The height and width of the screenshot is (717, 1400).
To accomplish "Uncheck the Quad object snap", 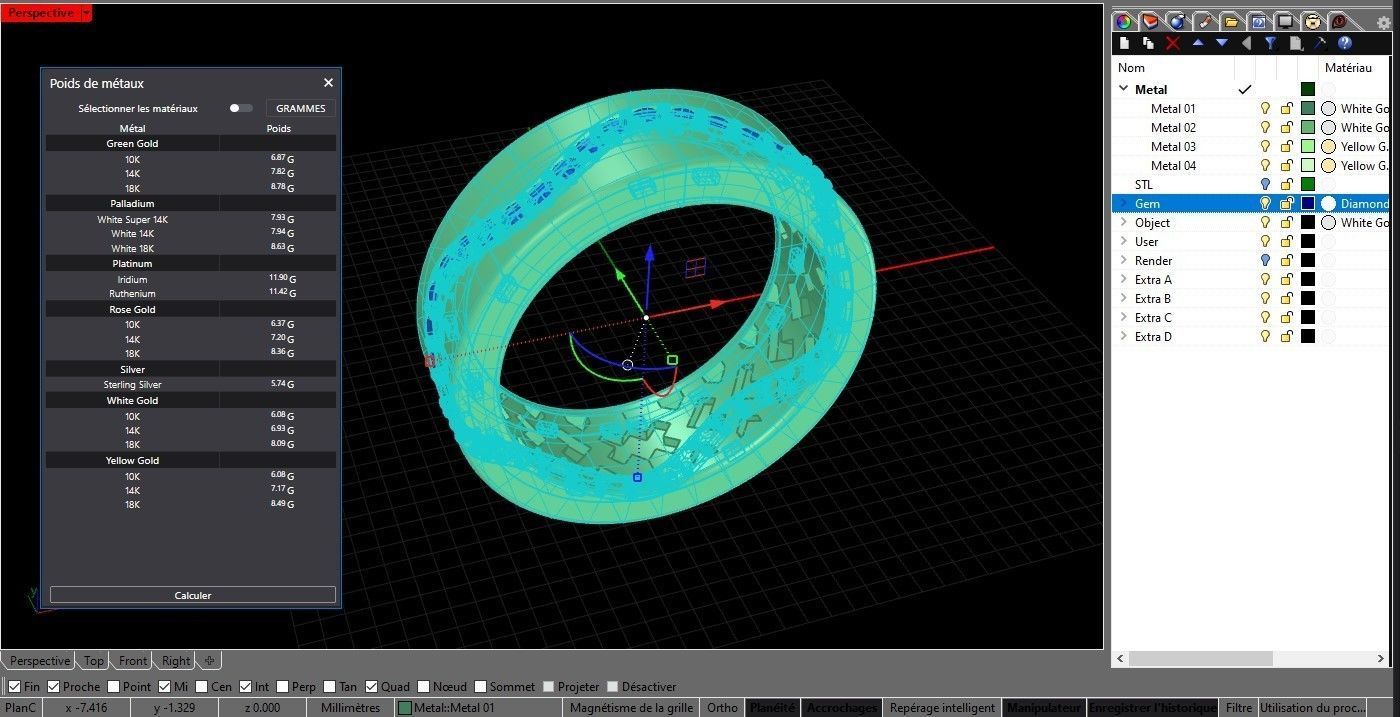I will pos(371,687).
